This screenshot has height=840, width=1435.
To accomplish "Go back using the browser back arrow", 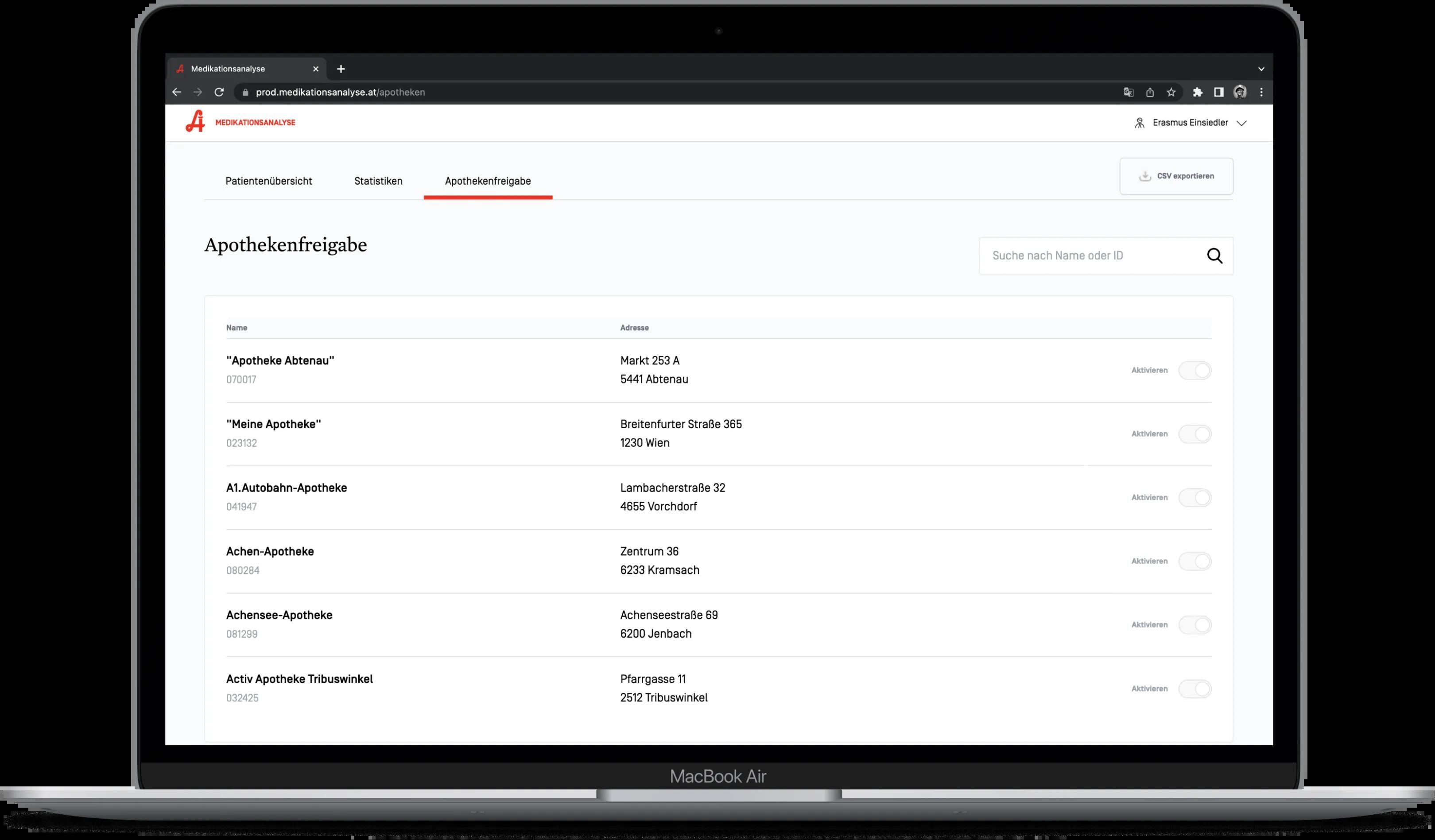I will (177, 92).
